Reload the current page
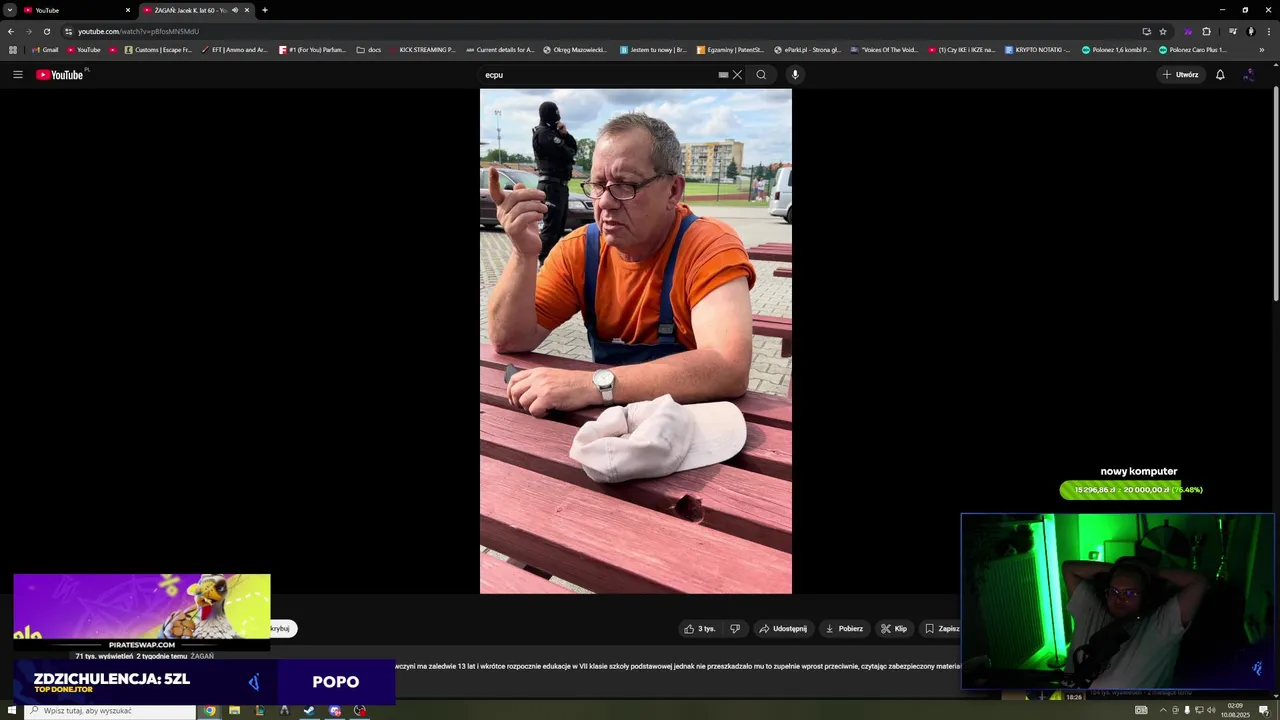1280x720 pixels. click(46, 31)
